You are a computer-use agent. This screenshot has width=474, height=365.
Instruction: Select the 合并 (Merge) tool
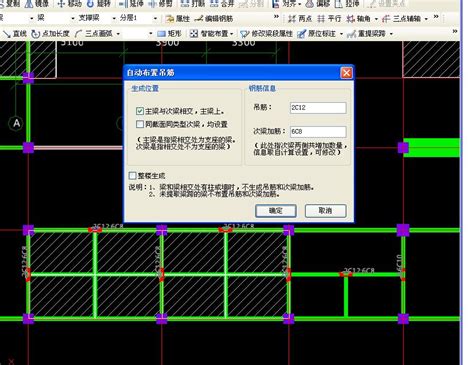click(222, 4)
